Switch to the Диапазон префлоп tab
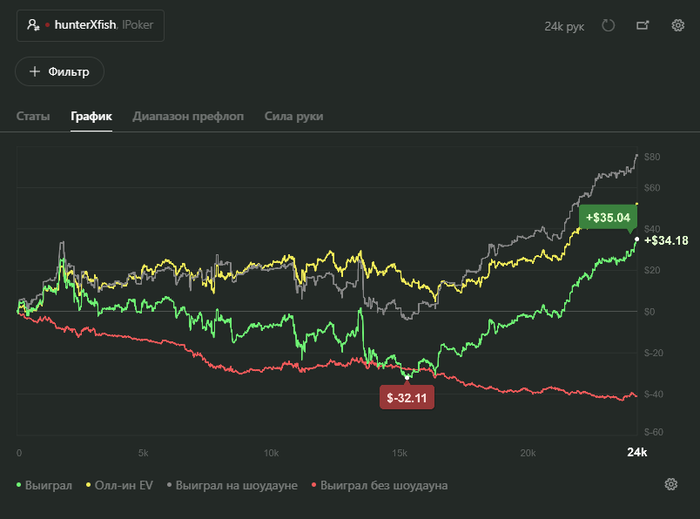 [188, 116]
